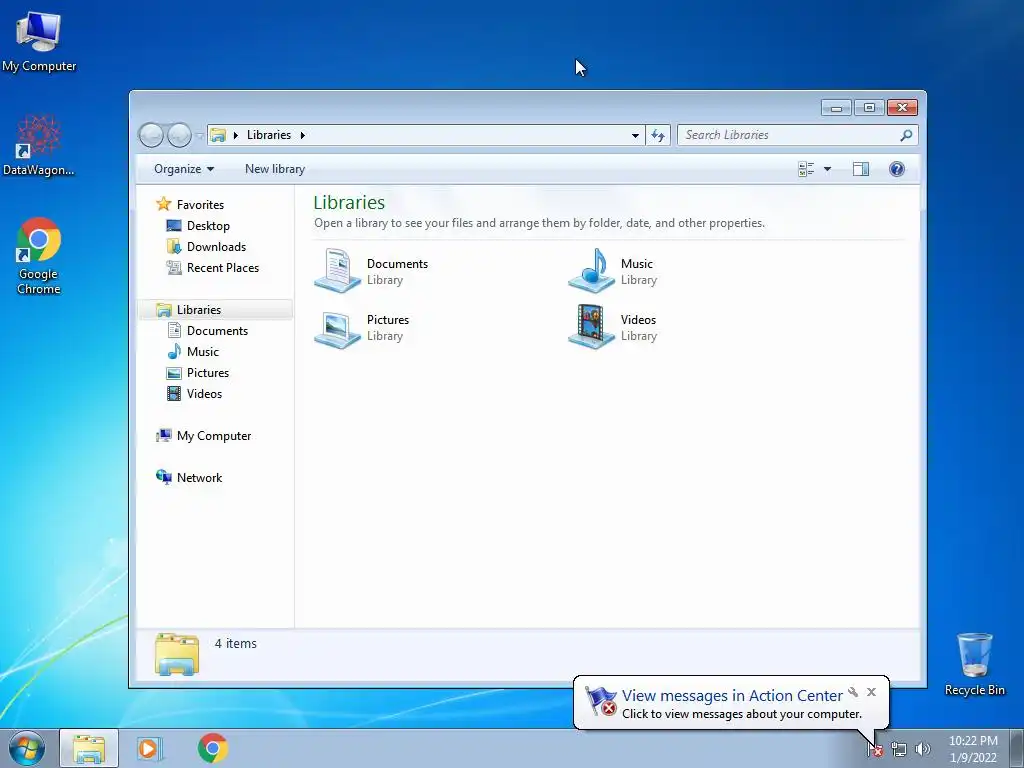Viewport: 1024px width, 768px height.
Task: Open the Videos library icon in main pane
Action: point(592,327)
